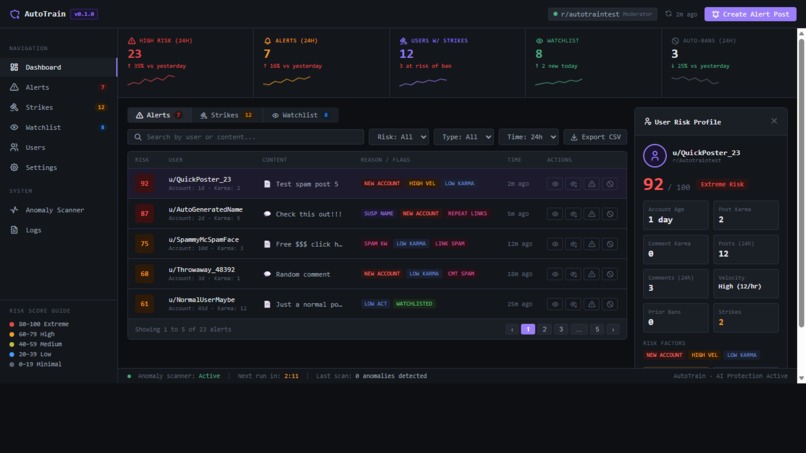
Task: Go to the previous alerts page arrow
Action: click(x=512, y=329)
